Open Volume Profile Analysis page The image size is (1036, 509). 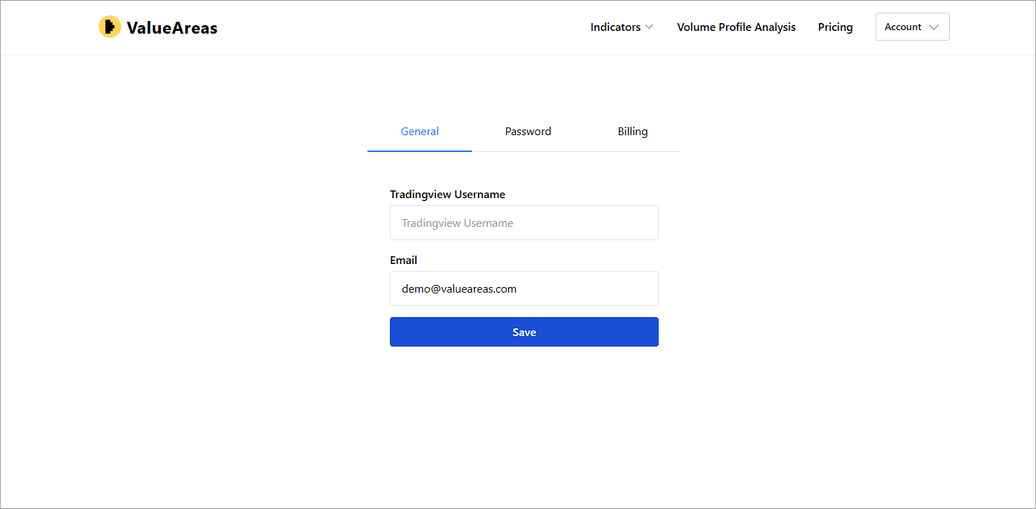736,27
